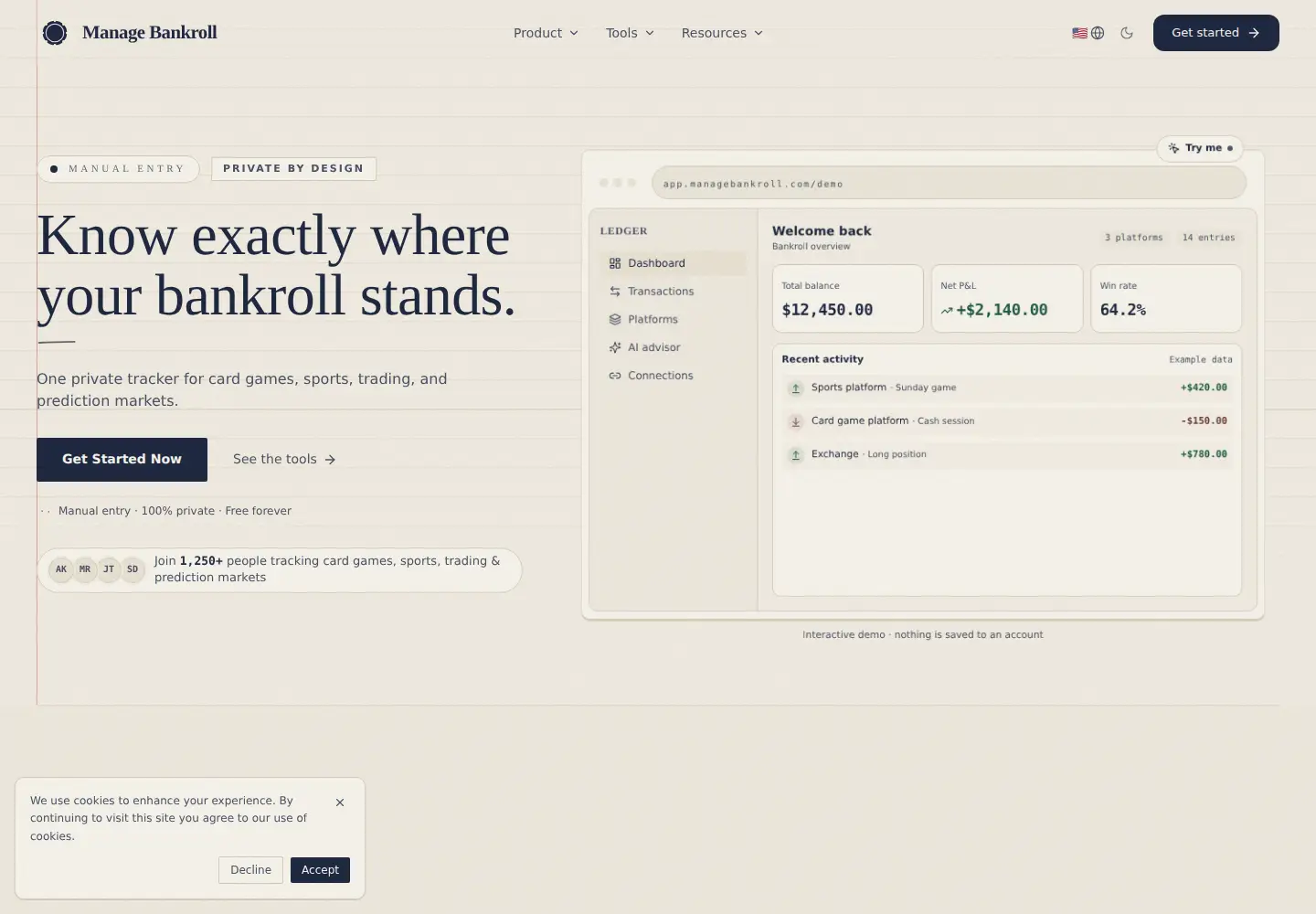This screenshot has height=914, width=1316.
Task: Click the Manage Bankroll brand name
Action: pyautogui.click(x=150, y=33)
